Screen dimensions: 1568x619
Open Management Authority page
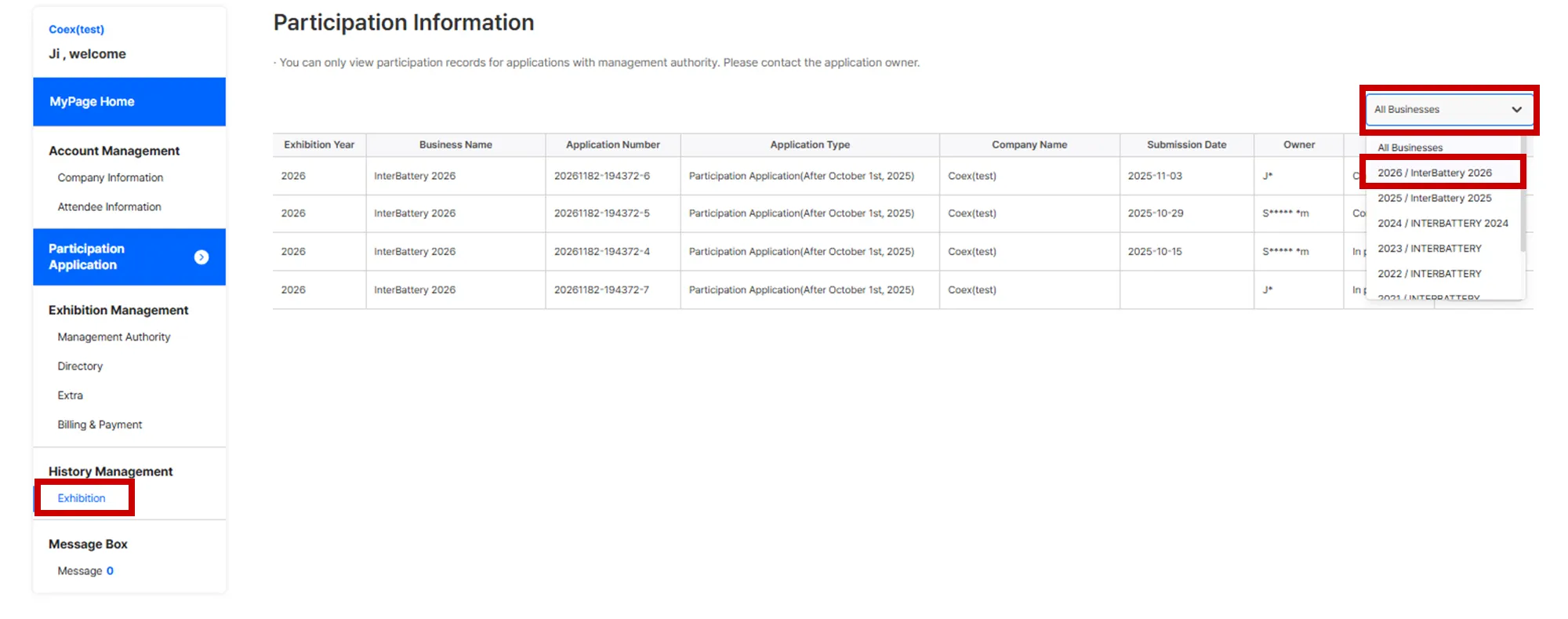pyautogui.click(x=114, y=337)
